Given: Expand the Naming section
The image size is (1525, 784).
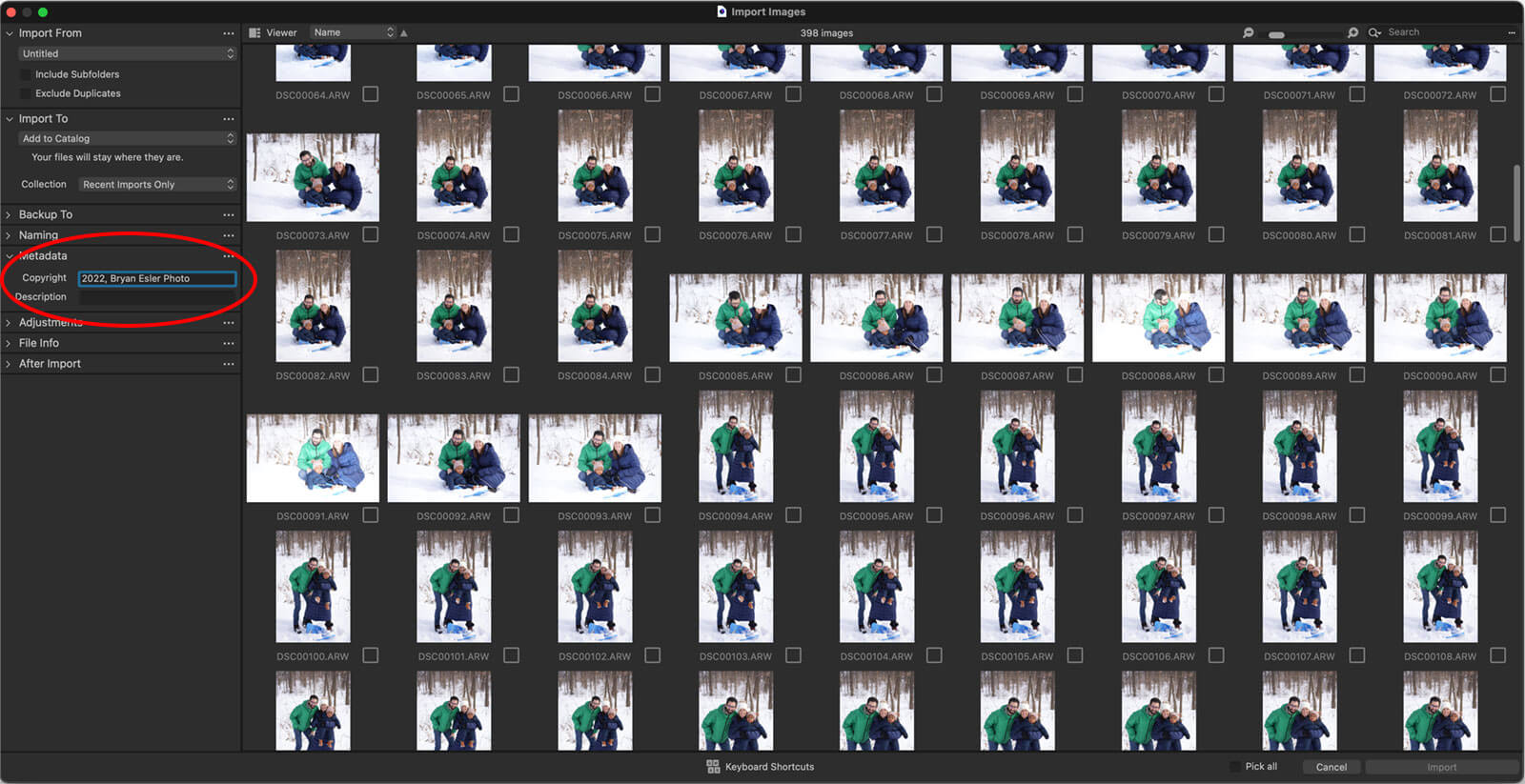Looking at the screenshot, I should point(10,235).
